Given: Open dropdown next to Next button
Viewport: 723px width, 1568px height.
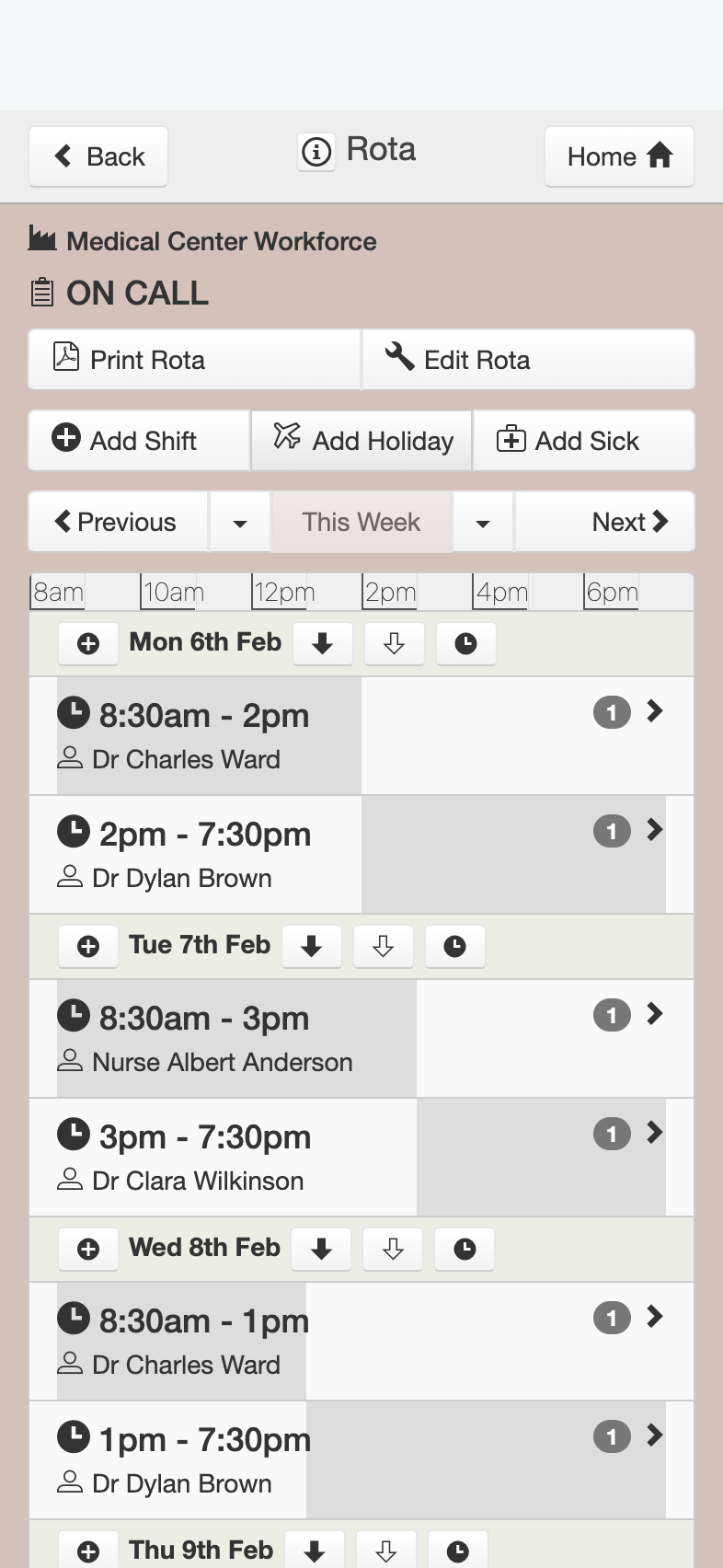Looking at the screenshot, I should pos(483,523).
